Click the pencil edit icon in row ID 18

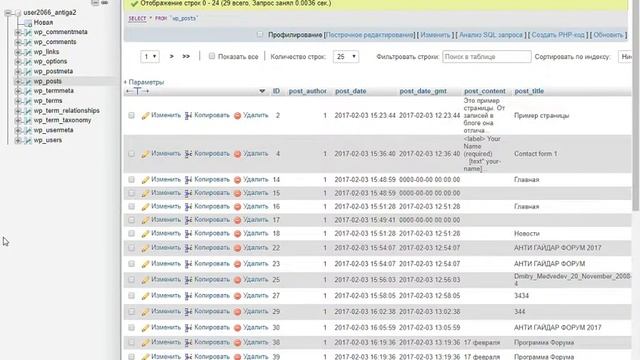point(145,234)
